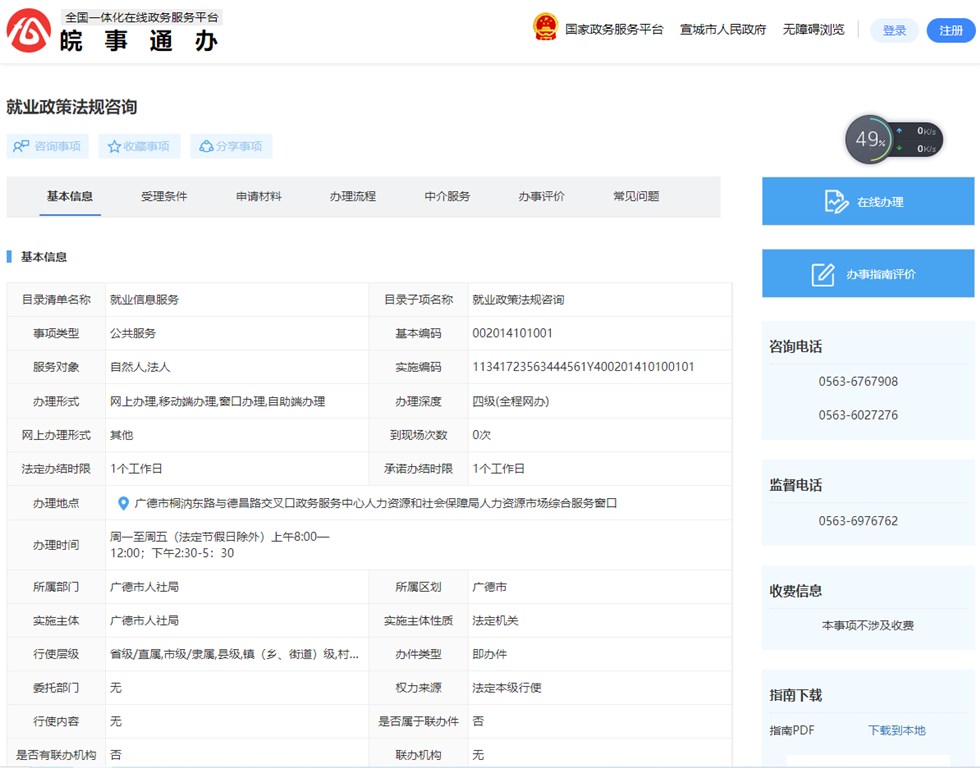Click the 办事指南评价 edit icon
This screenshot has width=980, height=768.
pyautogui.click(x=823, y=274)
